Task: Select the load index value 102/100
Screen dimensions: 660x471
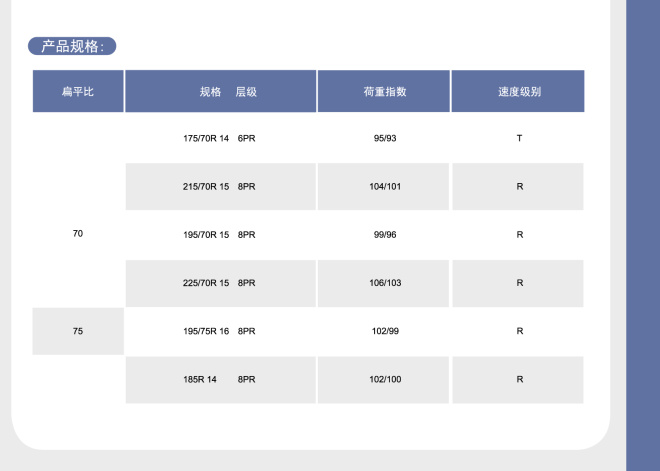Action: (383, 380)
